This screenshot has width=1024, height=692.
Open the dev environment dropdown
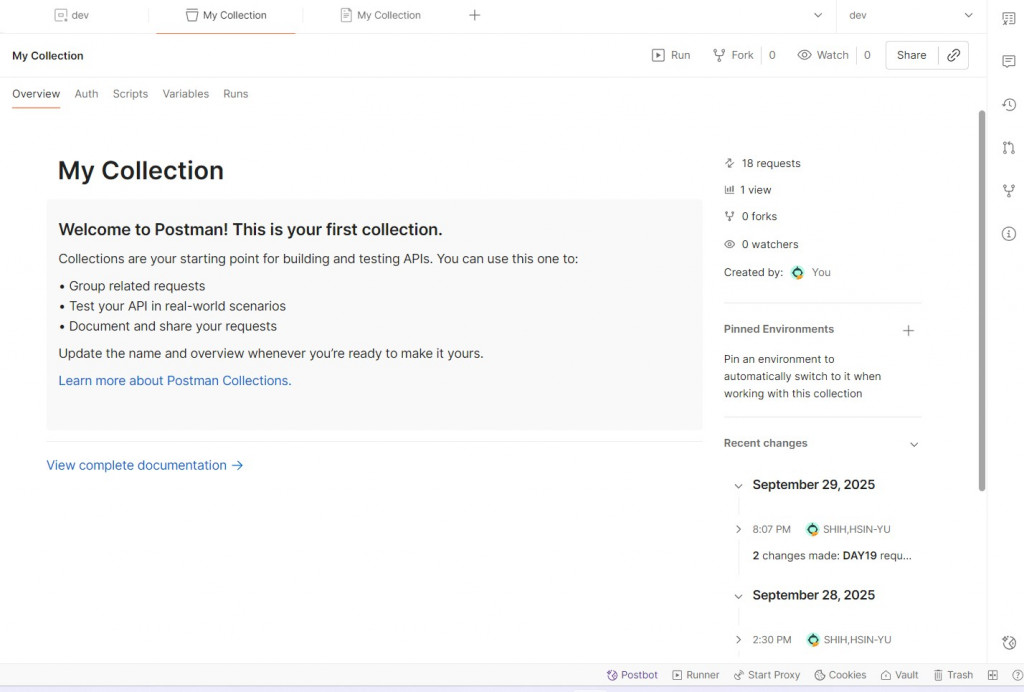pos(910,15)
